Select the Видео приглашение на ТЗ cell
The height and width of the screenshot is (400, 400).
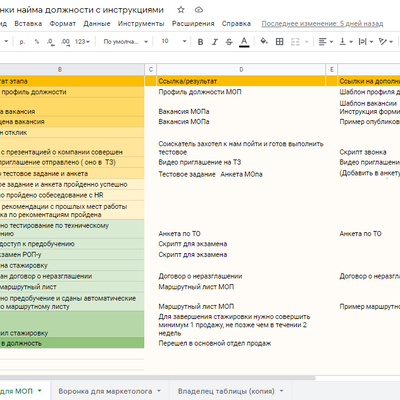241,162
